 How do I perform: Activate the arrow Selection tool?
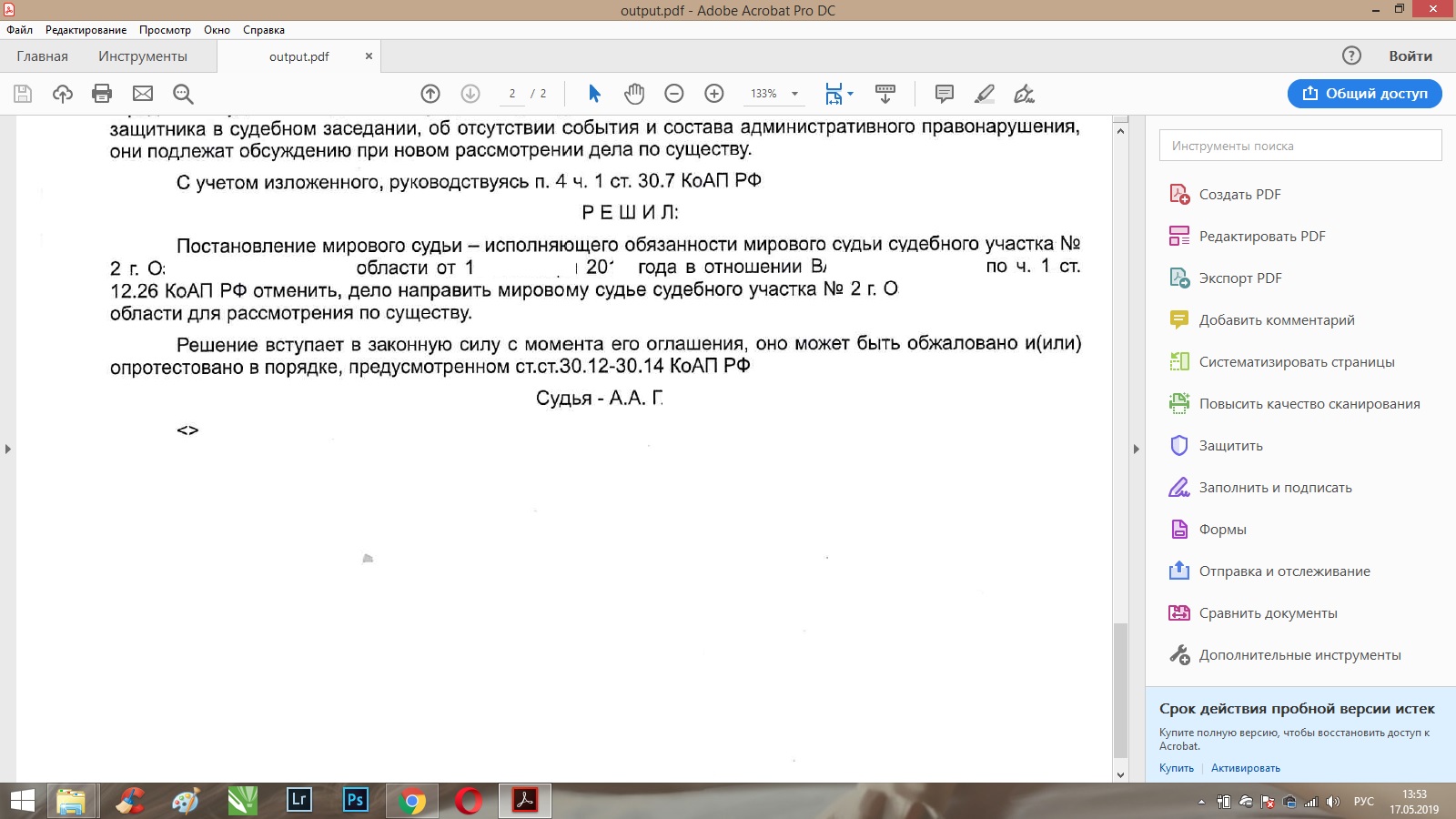pyautogui.click(x=594, y=94)
